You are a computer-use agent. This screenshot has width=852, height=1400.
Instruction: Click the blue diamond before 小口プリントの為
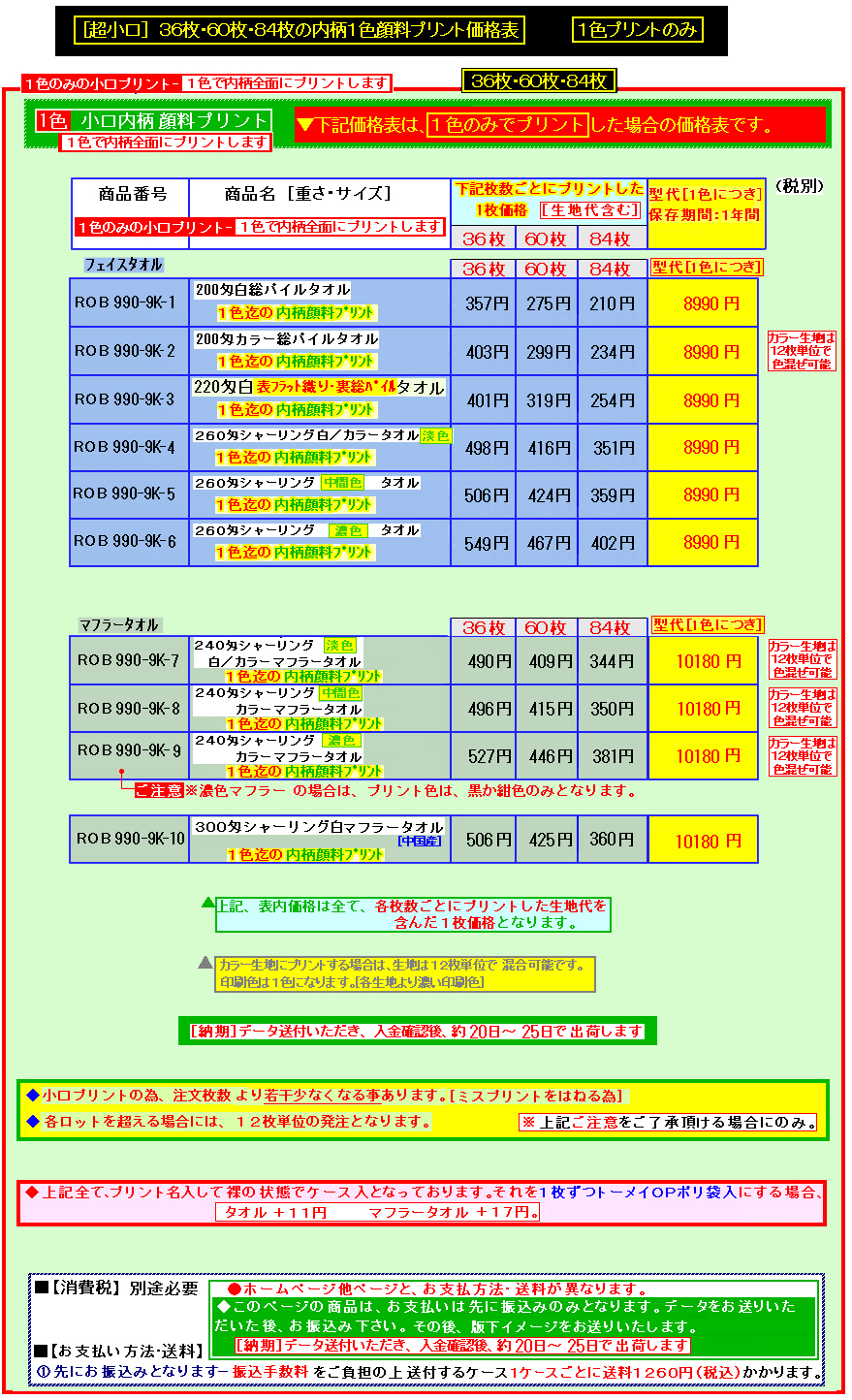click(x=32, y=1096)
